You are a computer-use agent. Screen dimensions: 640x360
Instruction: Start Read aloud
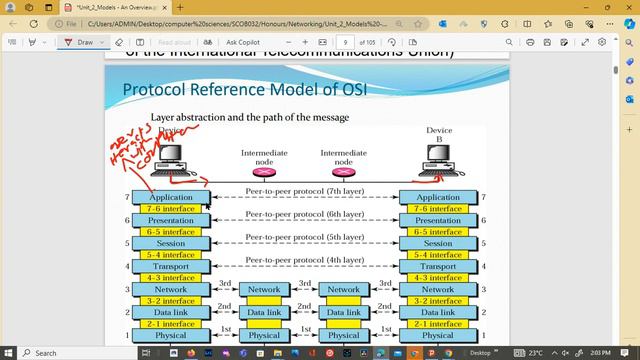(x=174, y=42)
